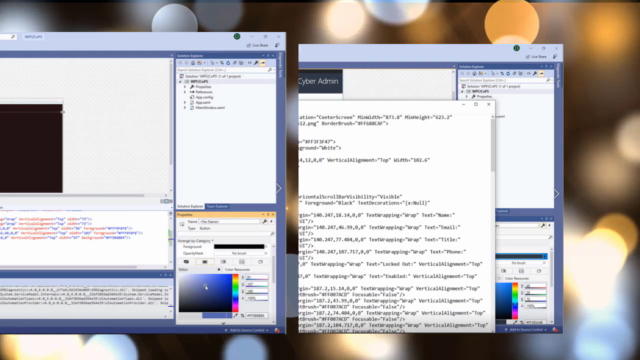Click G value field in left color editor
This screenshot has width=640, height=360.
[257, 284]
